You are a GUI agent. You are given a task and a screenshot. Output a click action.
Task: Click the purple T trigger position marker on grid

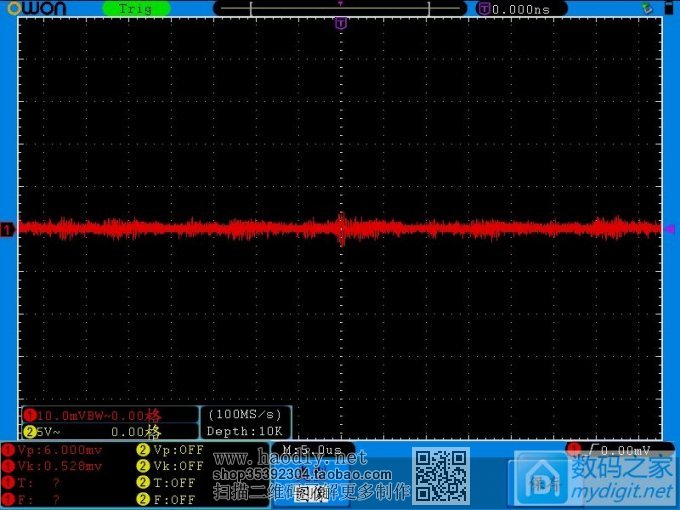coord(341,22)
